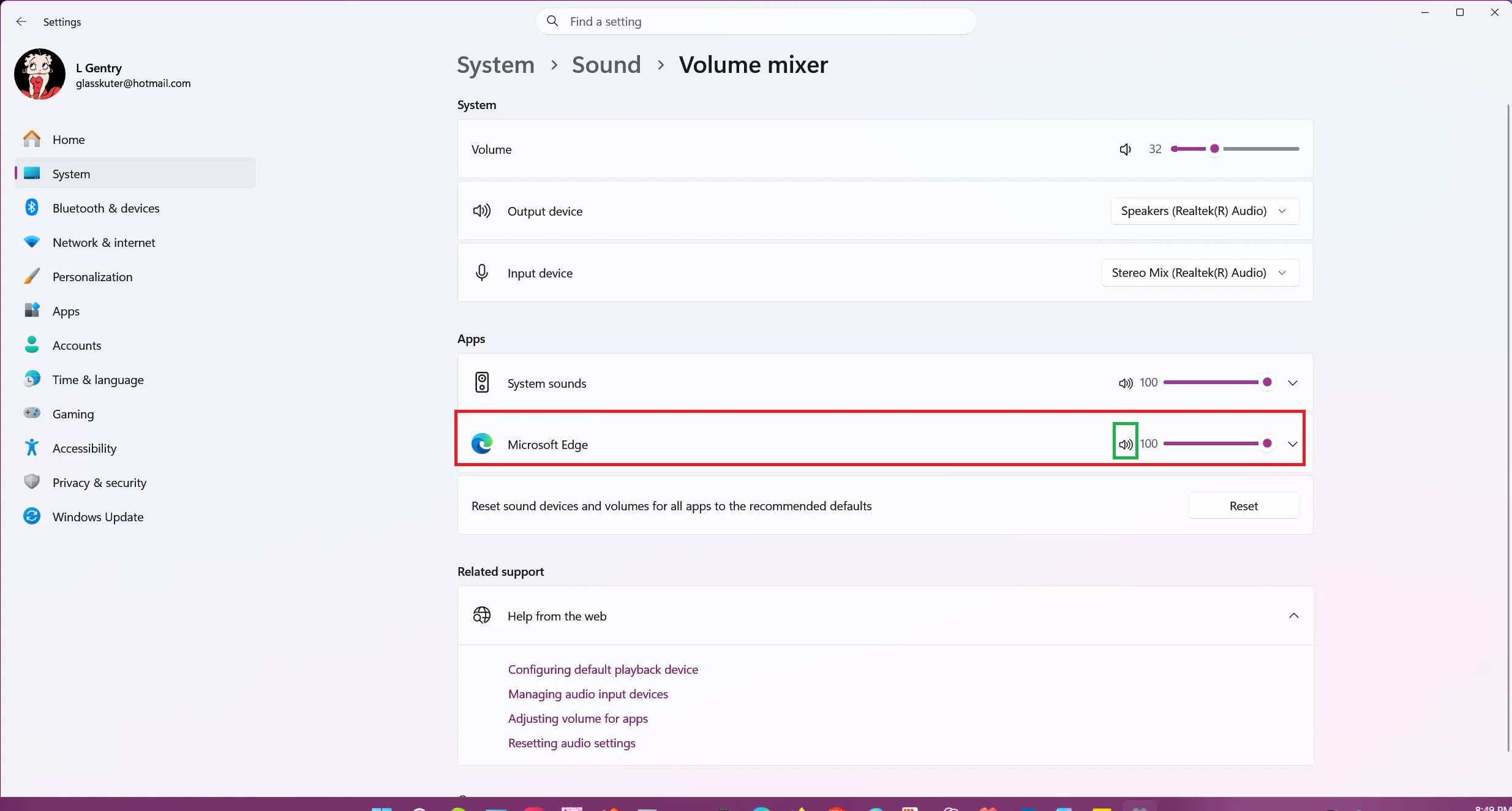Viewport: 1512px width, 811px height.
Task: Go to Time & language settings
Action: (x=135, y=380)
